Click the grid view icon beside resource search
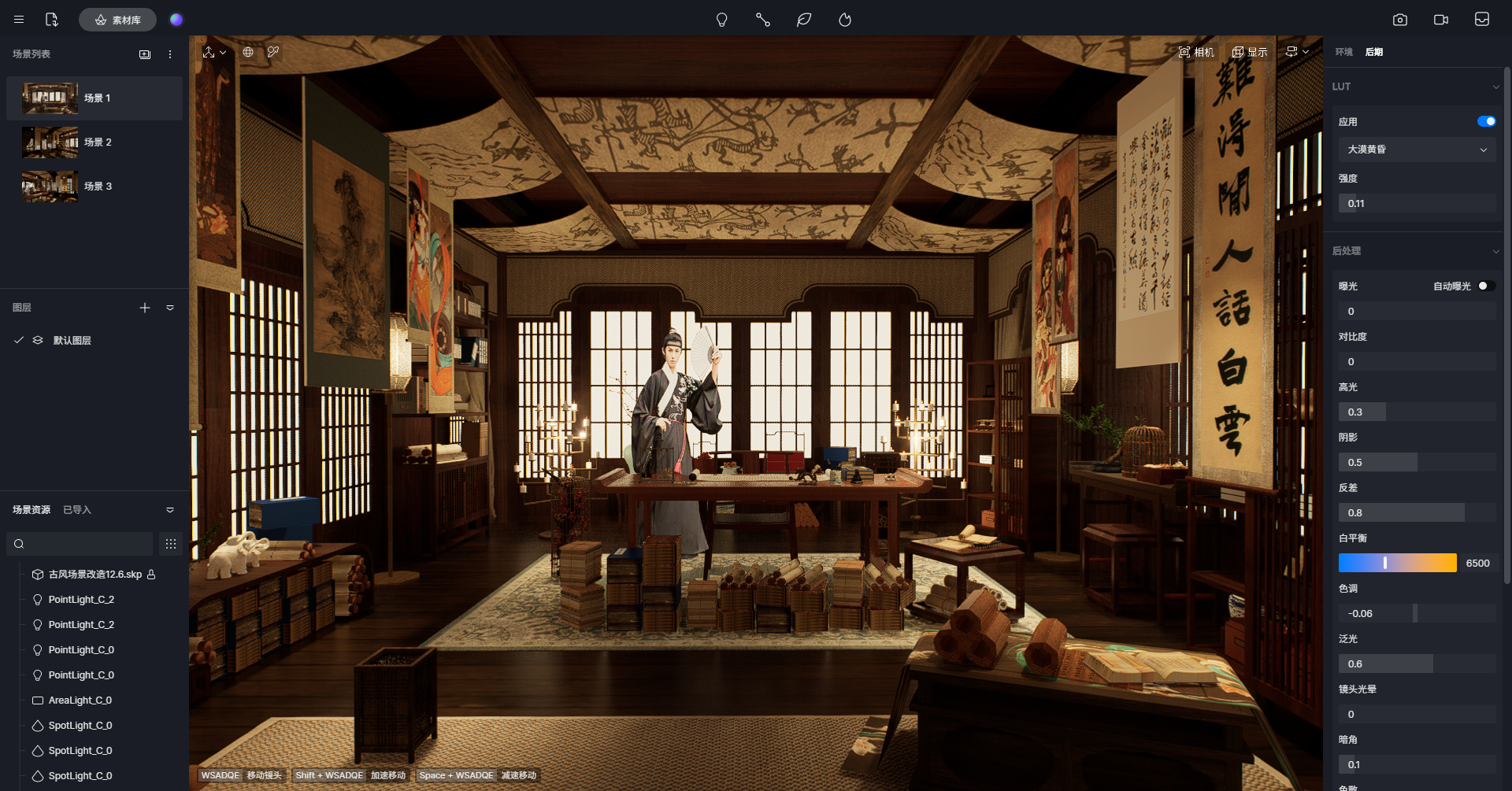 pyautogui.click(x=171, y=544)
